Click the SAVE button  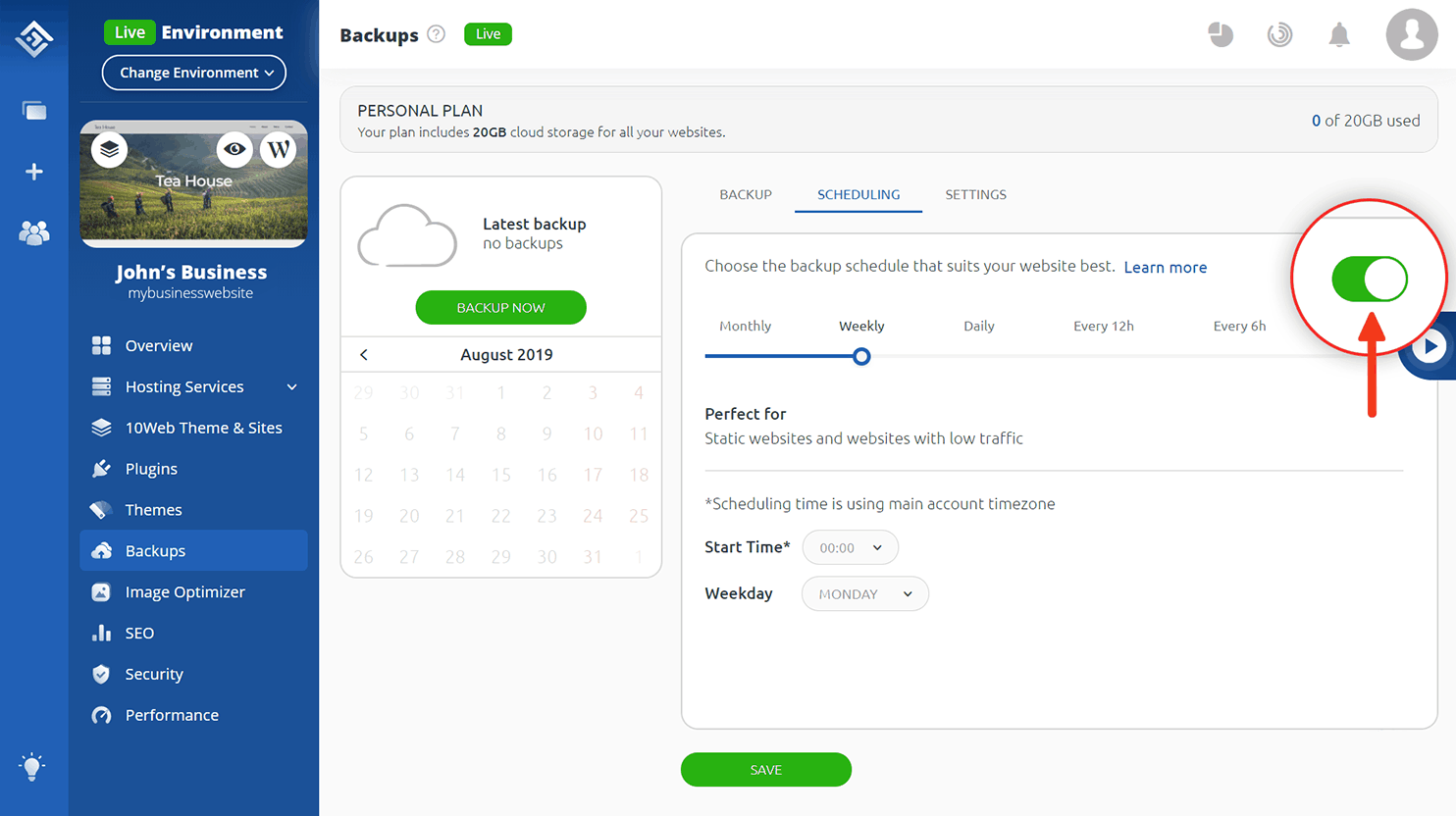point(766,770)
